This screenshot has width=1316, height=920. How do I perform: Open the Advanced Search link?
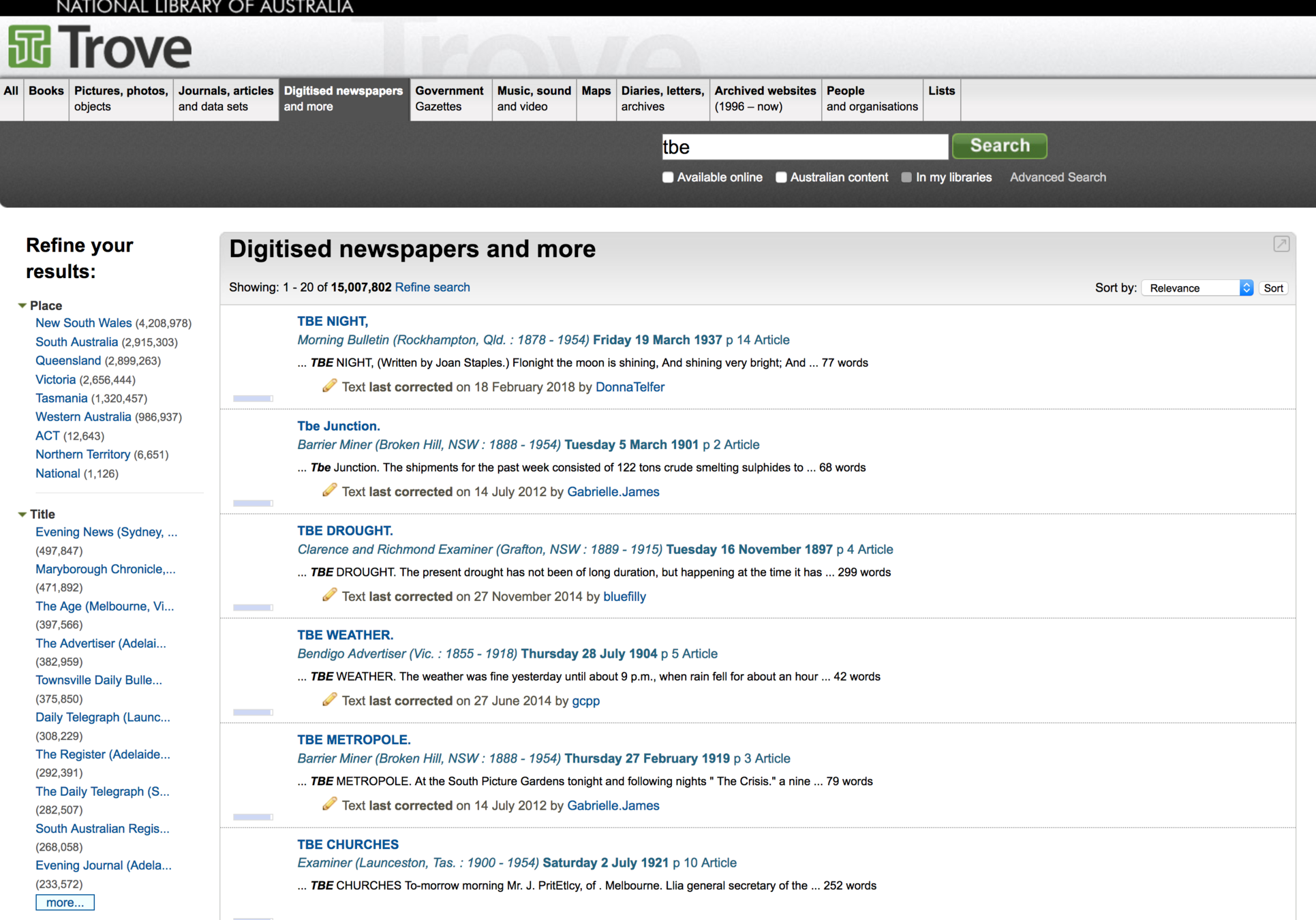1058,177
